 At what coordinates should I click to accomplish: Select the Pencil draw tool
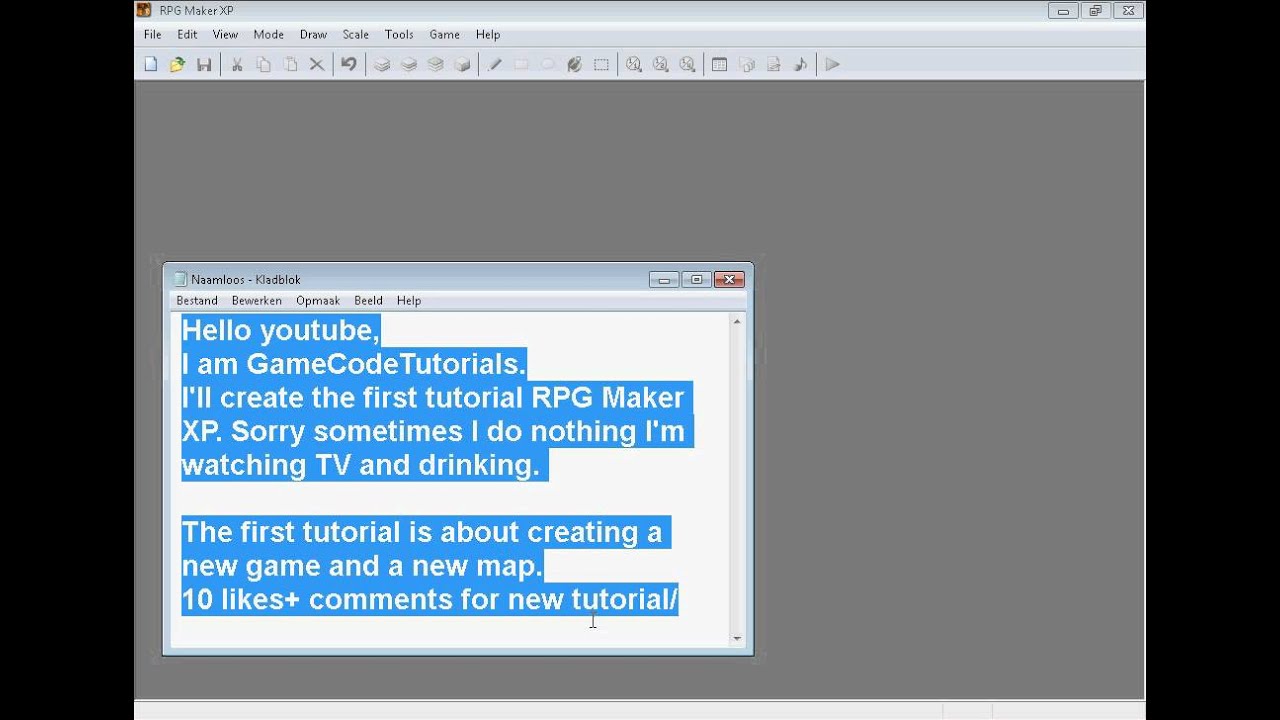click(494, 64)
